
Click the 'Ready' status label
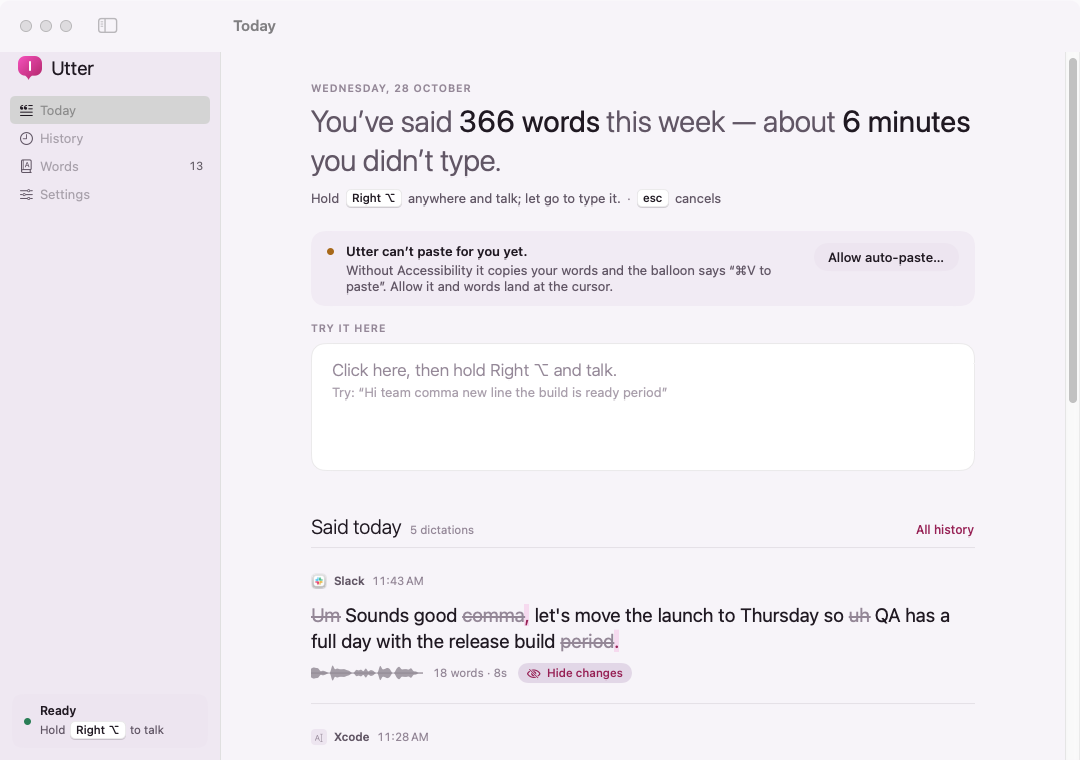pyautogui.click(x=58, y=710)
